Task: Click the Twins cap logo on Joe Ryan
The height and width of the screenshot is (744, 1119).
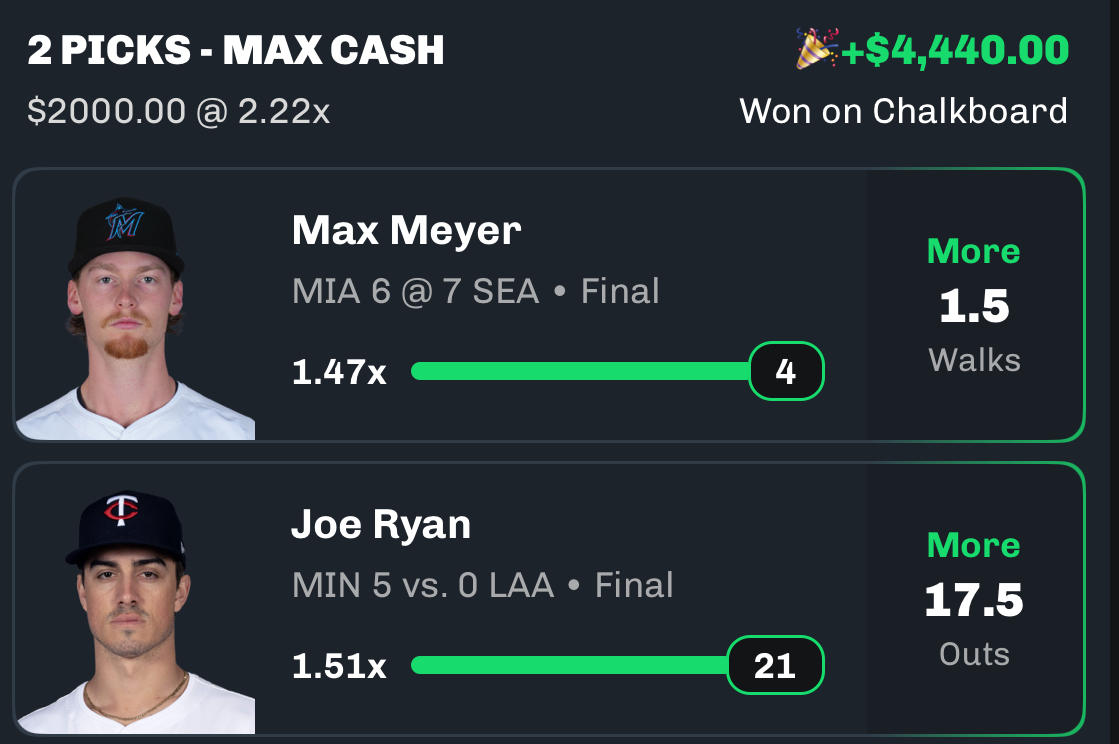Action: tap(121, 509)
